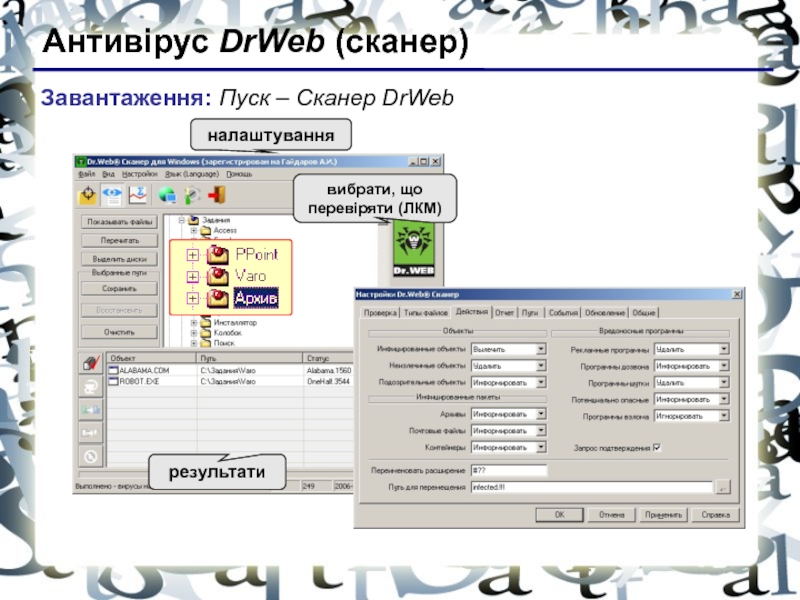800x600 pixels.
Task: Click the eye view icon in the scanner toolbar
Action: [112, 195]
